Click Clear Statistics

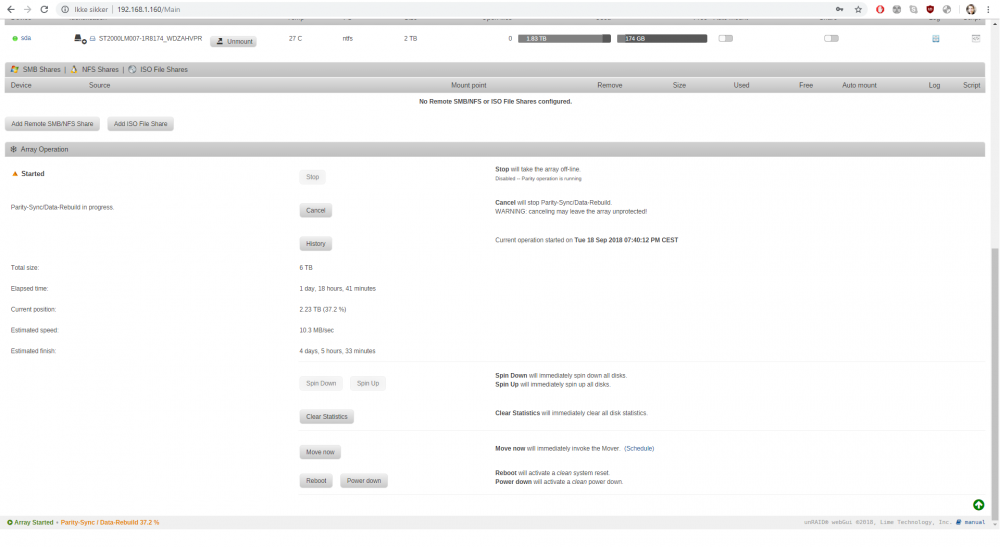point(327,417)
